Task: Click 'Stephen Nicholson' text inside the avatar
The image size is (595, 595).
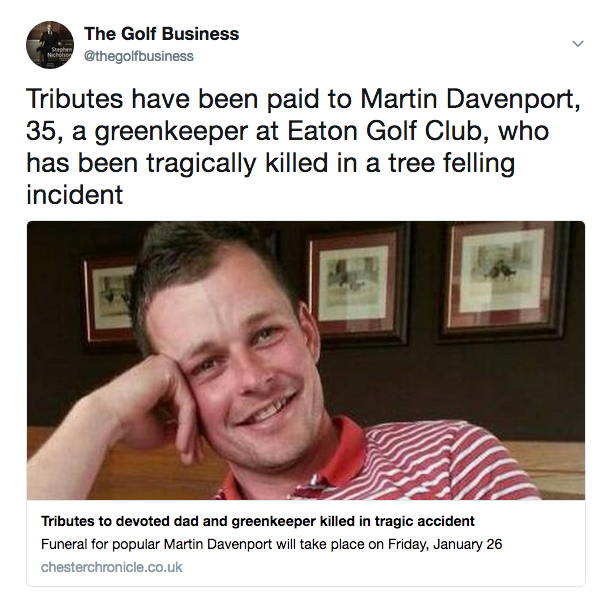Action: (x=60, y=53)
